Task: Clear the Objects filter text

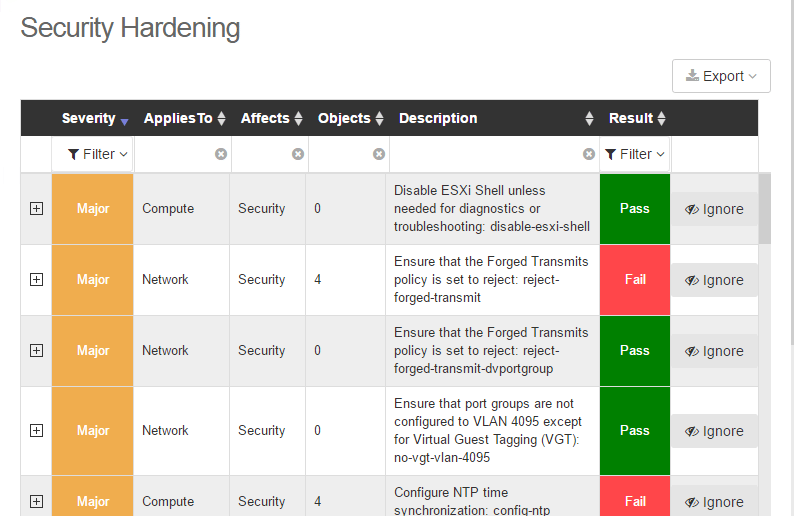Action: pyautogui.click(x=379, y=154)
